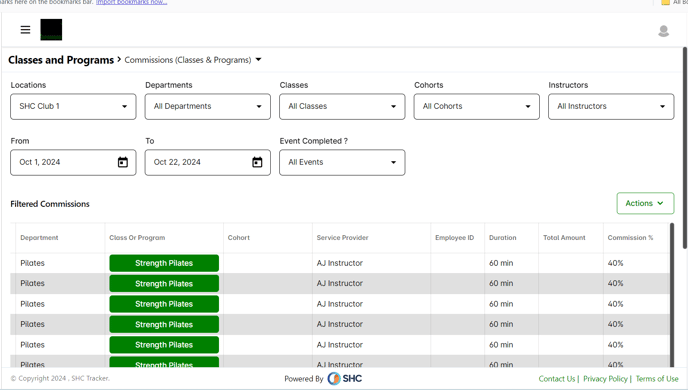Open the To date calendar icon

(x=257, y=162)
